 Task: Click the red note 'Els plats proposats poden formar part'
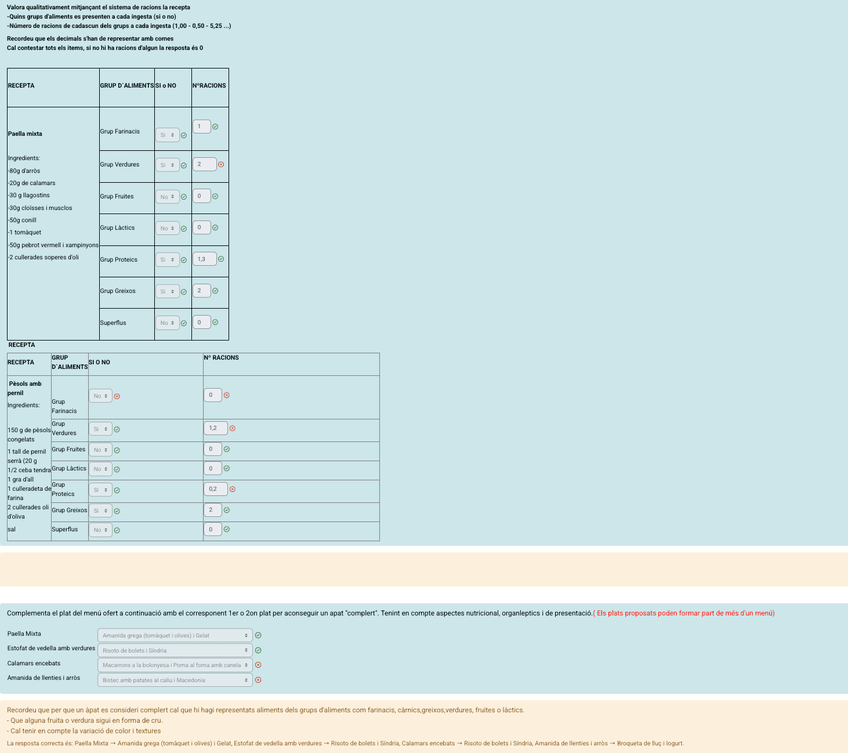click(x=684, y=613)
